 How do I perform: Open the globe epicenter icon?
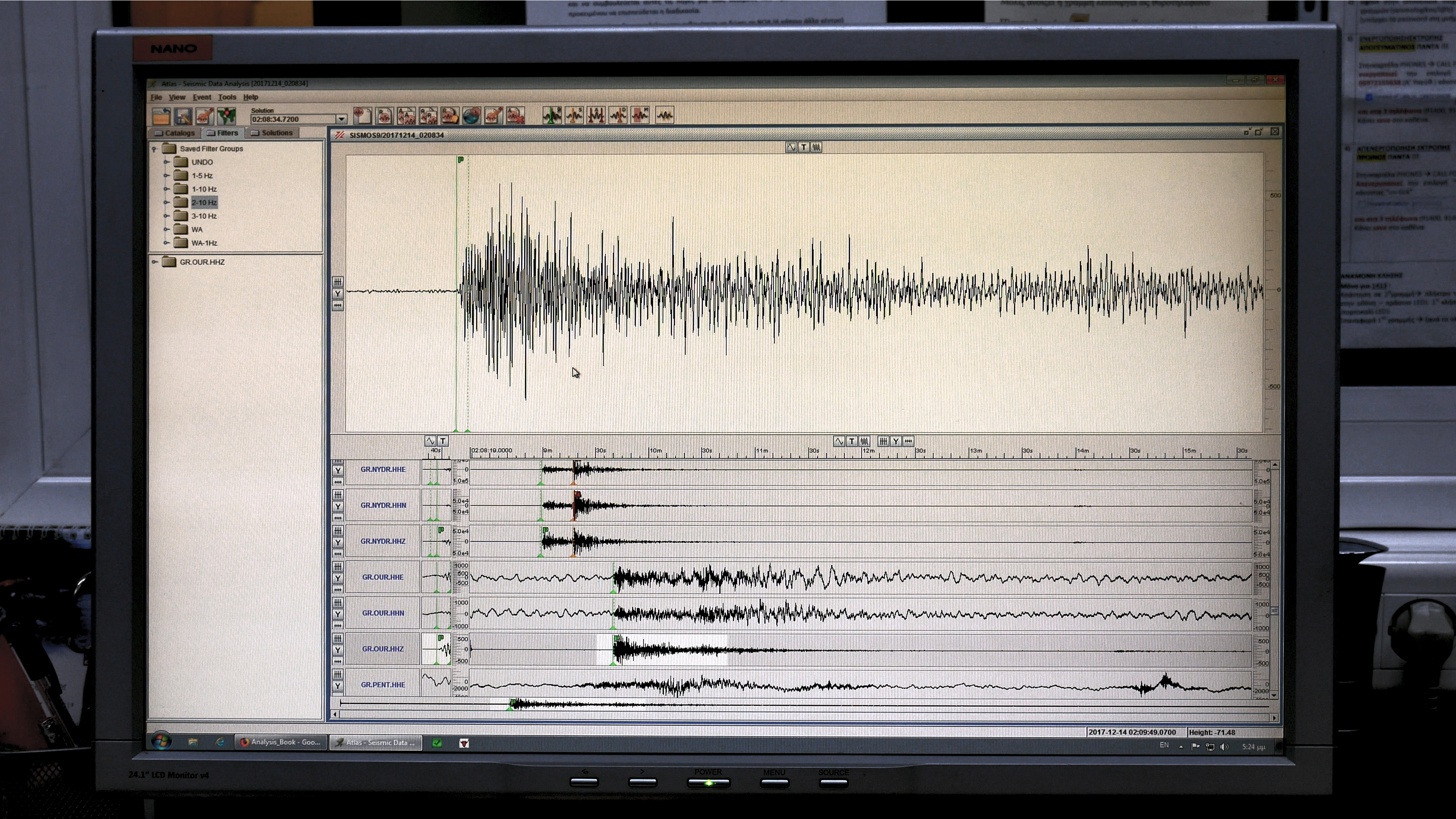click(x=471, y=115)
